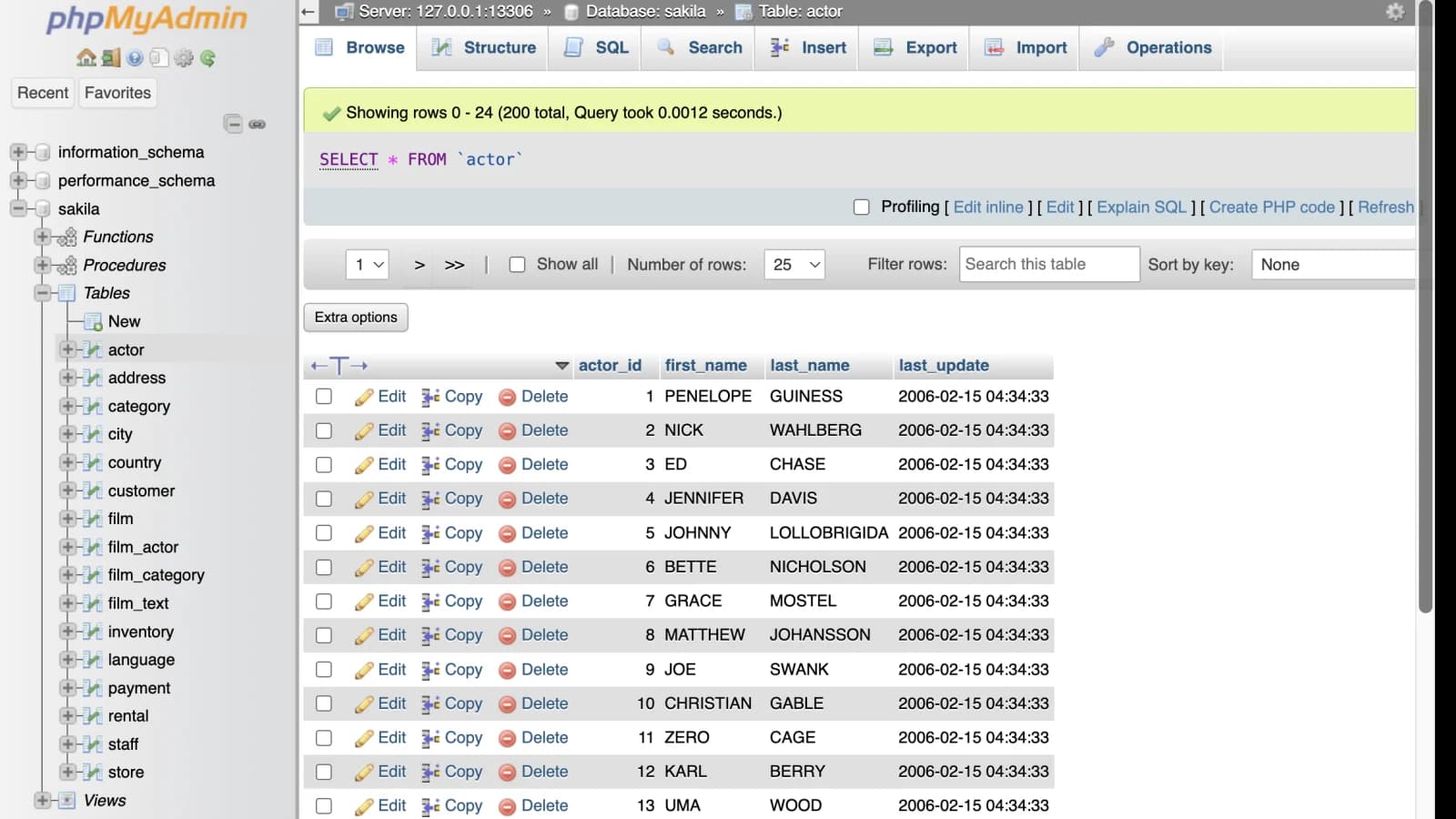Open the page number dropdown

(x=368, y=265)
